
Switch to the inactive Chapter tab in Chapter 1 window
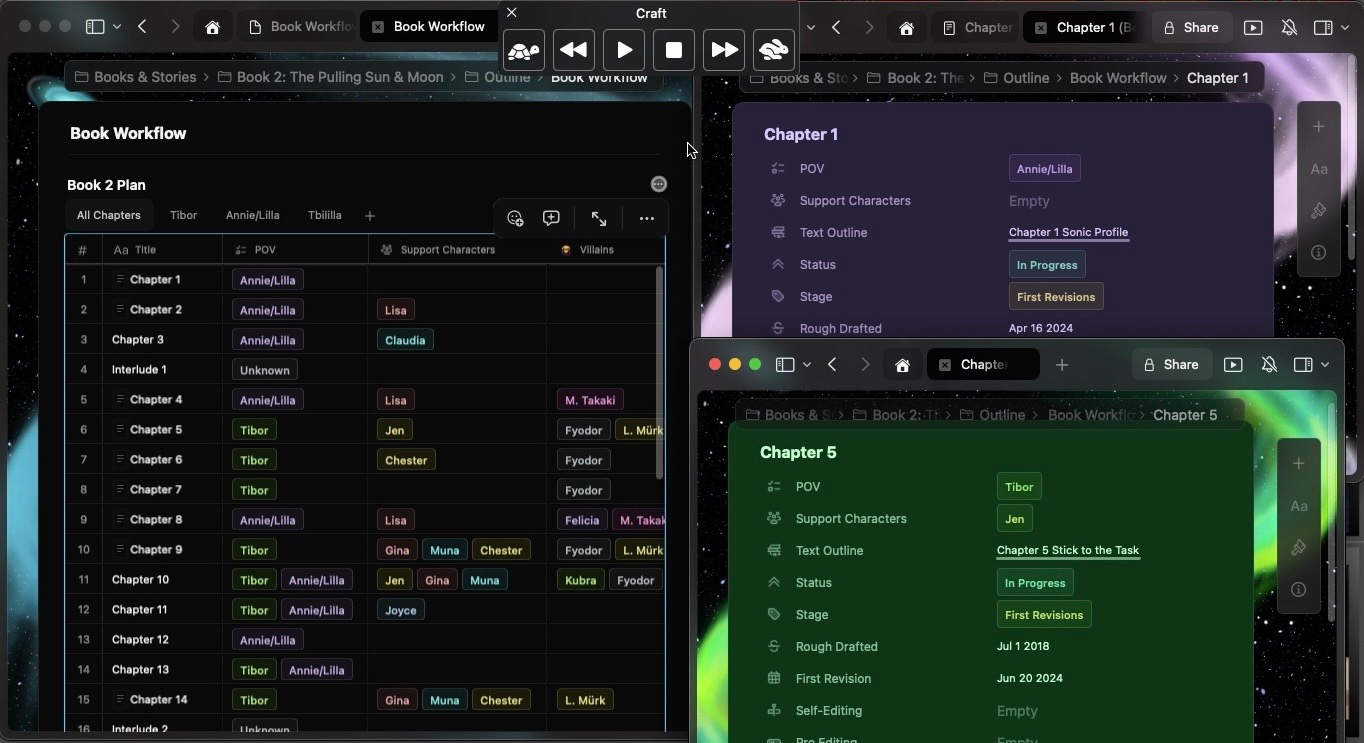click(978, 28)
